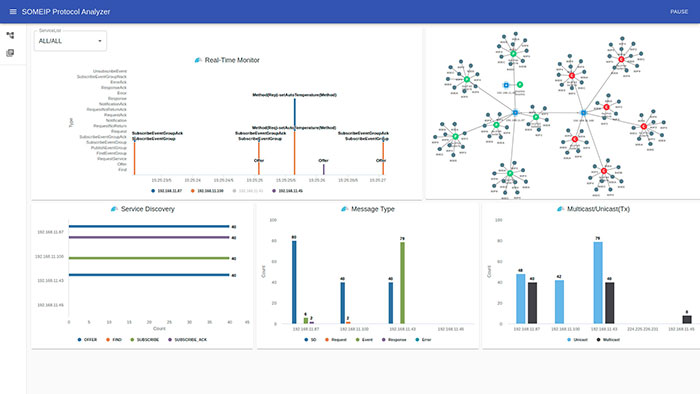Toggle the Multicast legend item
Screen dimensions: 700x394
[608, 340]
